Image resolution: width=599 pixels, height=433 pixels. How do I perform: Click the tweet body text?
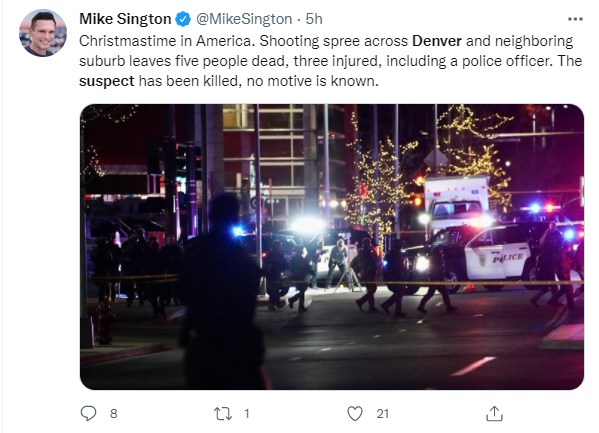click(330, 61)
